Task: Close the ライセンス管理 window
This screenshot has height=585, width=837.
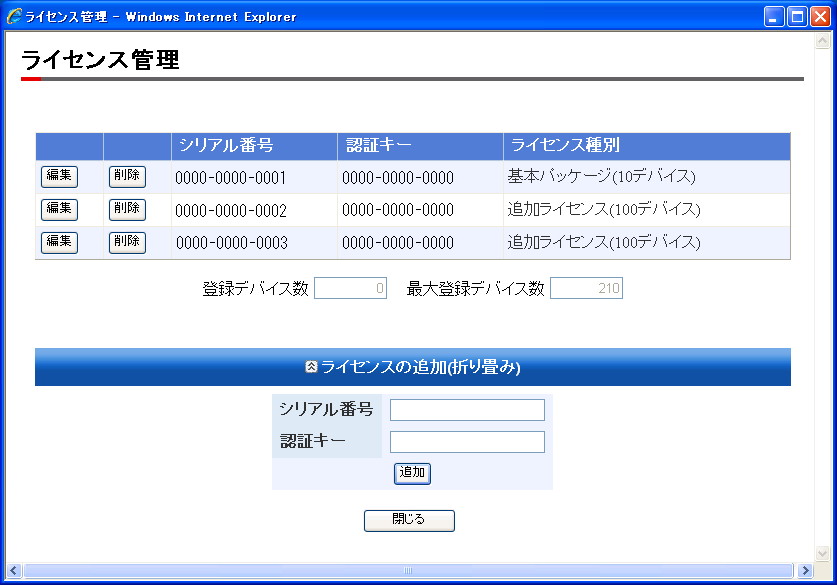Action: [820, 17]
